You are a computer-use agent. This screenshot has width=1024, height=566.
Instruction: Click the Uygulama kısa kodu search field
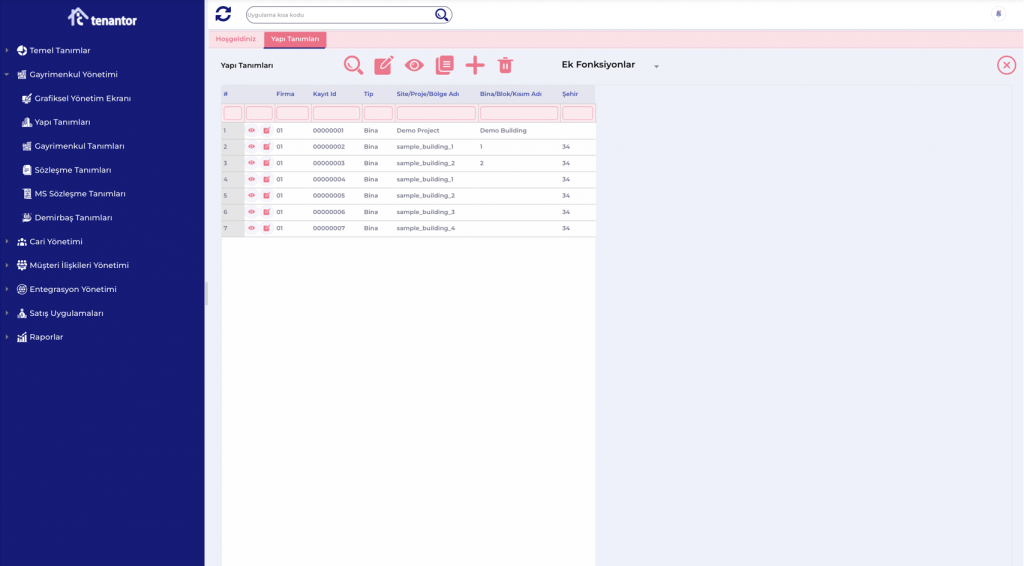tap(338, 15)
